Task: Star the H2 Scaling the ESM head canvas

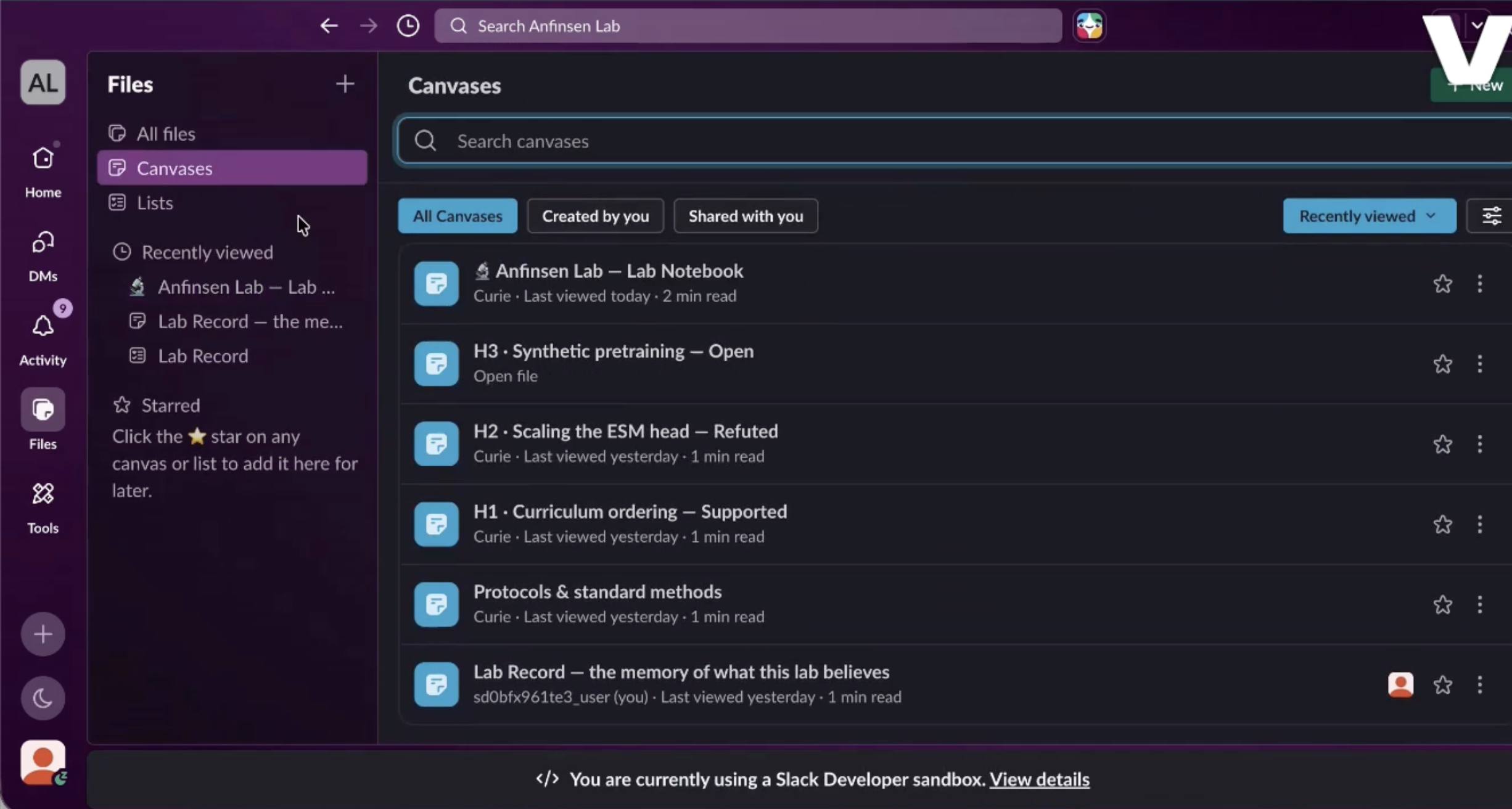Action: coord(1442,444)
